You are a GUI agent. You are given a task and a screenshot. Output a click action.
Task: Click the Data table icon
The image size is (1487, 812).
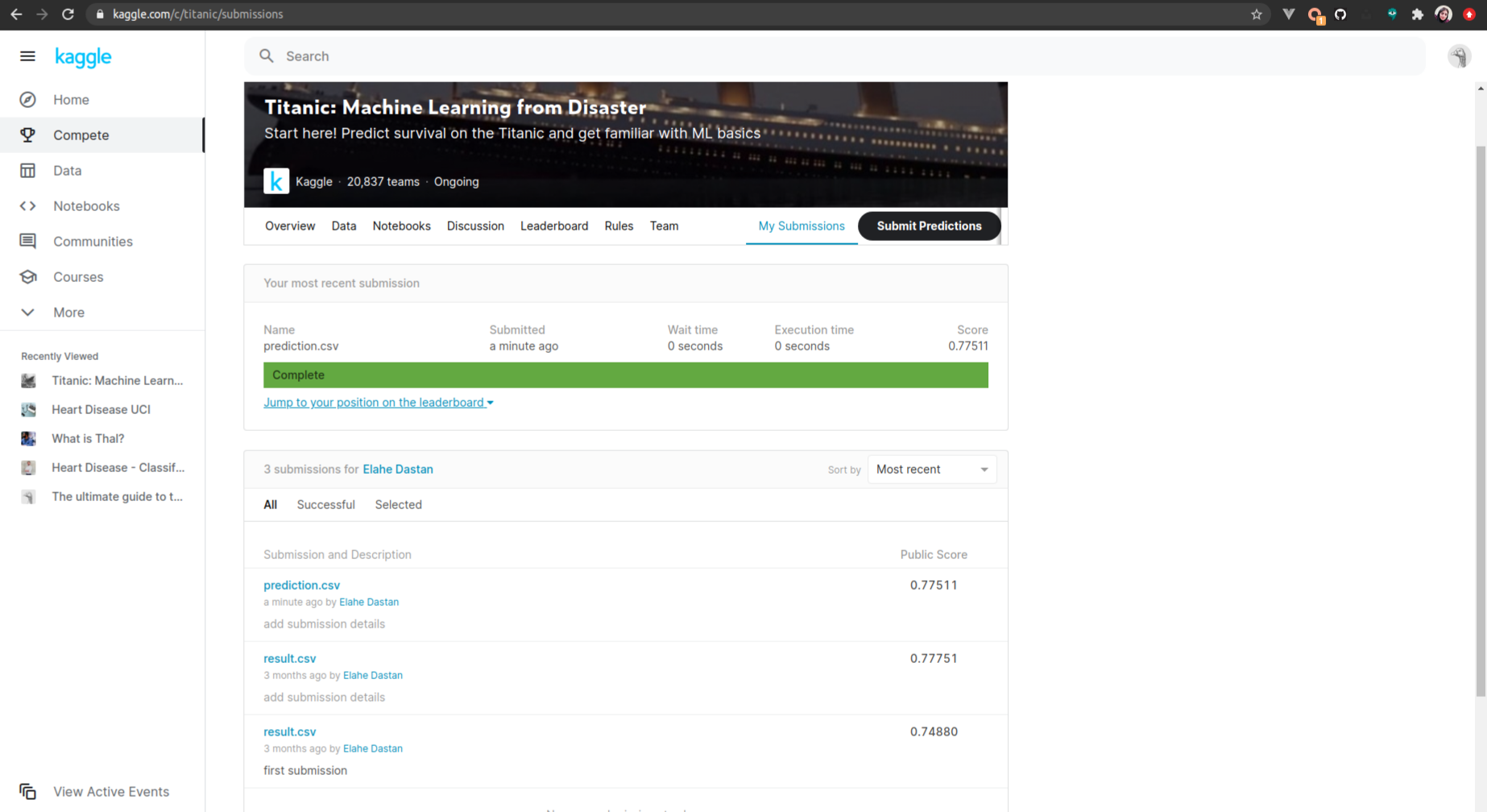[28, 171]
